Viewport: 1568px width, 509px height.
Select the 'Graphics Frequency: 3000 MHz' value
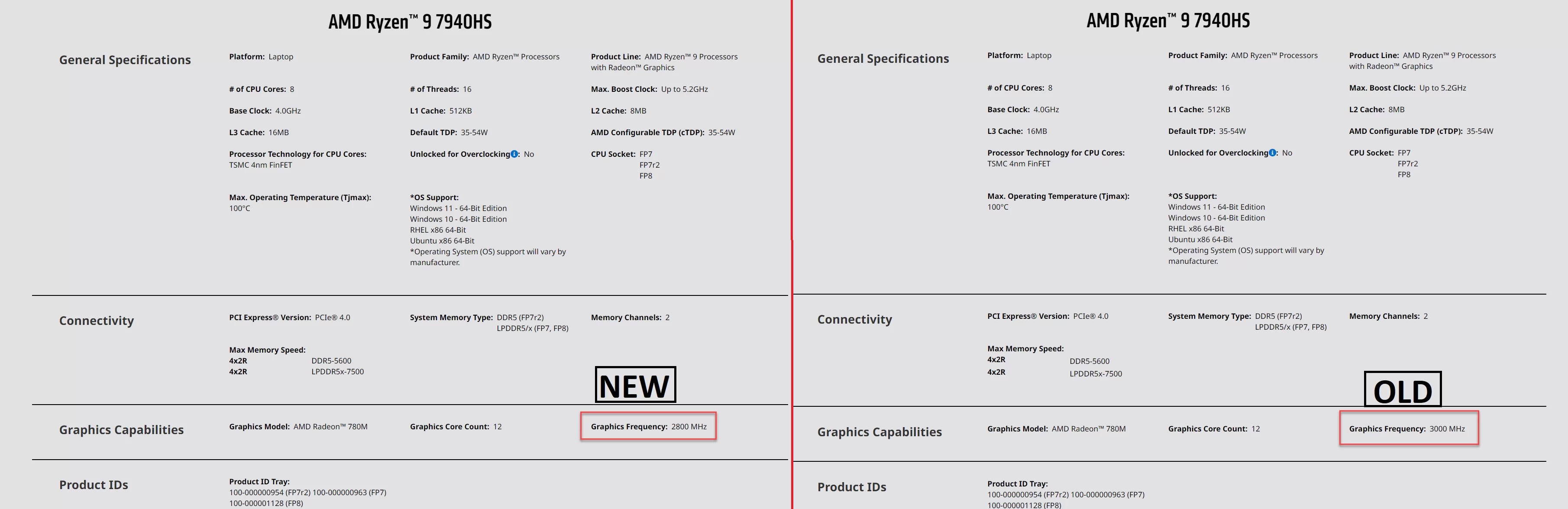(x=1406, y=429)
